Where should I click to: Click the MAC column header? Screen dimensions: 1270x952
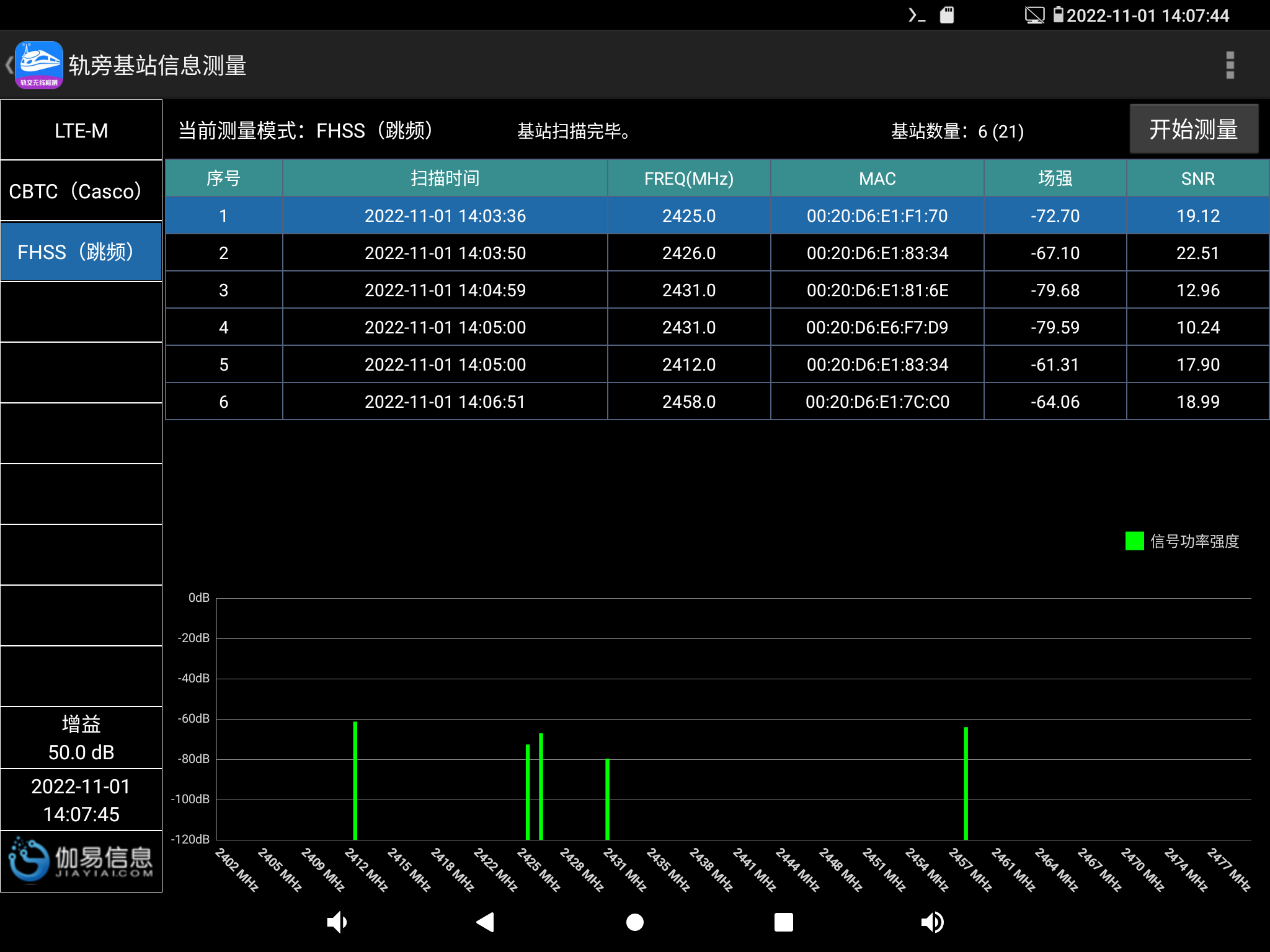point(877,178)
